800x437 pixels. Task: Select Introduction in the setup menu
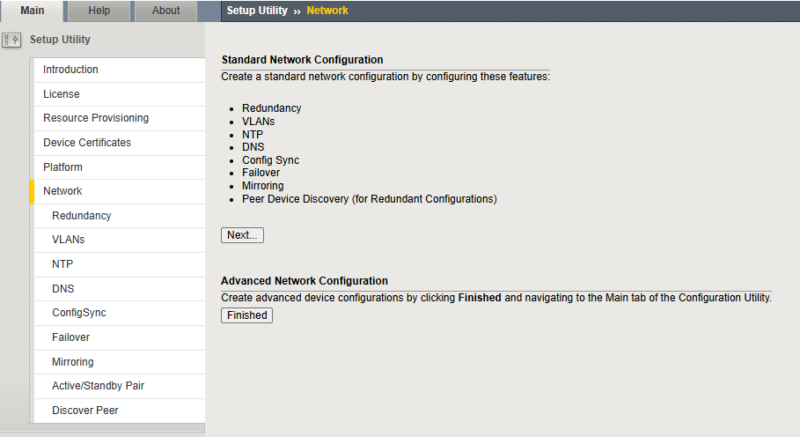tap(119, 70)
